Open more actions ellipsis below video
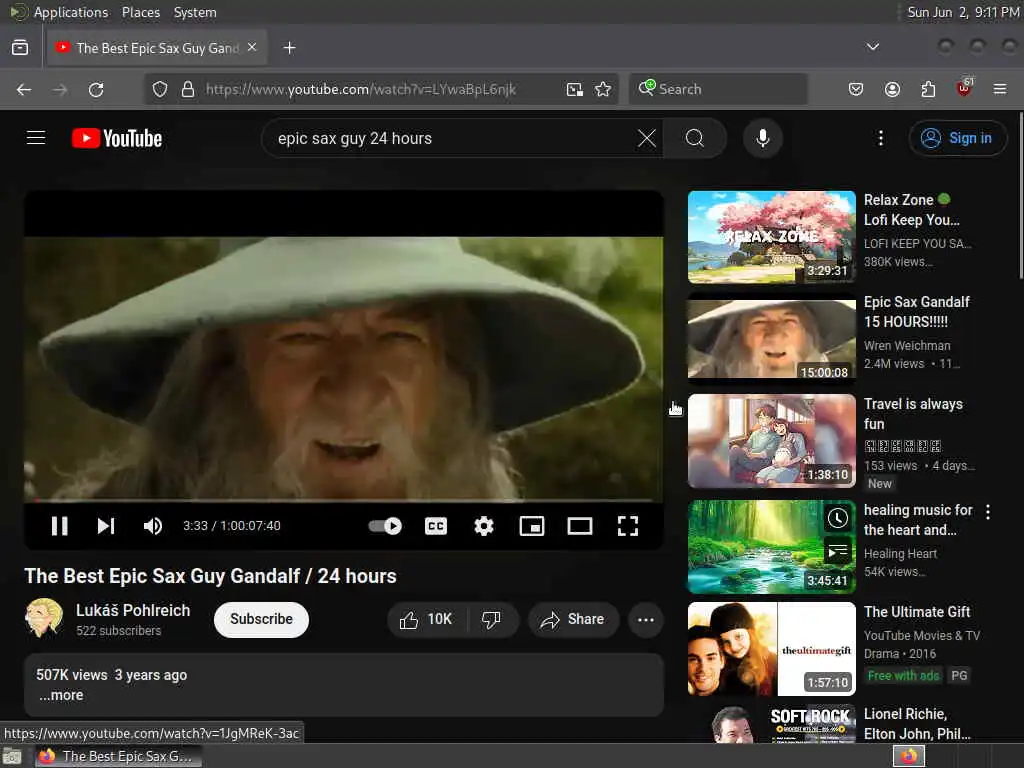The width and height of the screenshot is (1024, 768). pyautogui.click(x=645, y=619)
